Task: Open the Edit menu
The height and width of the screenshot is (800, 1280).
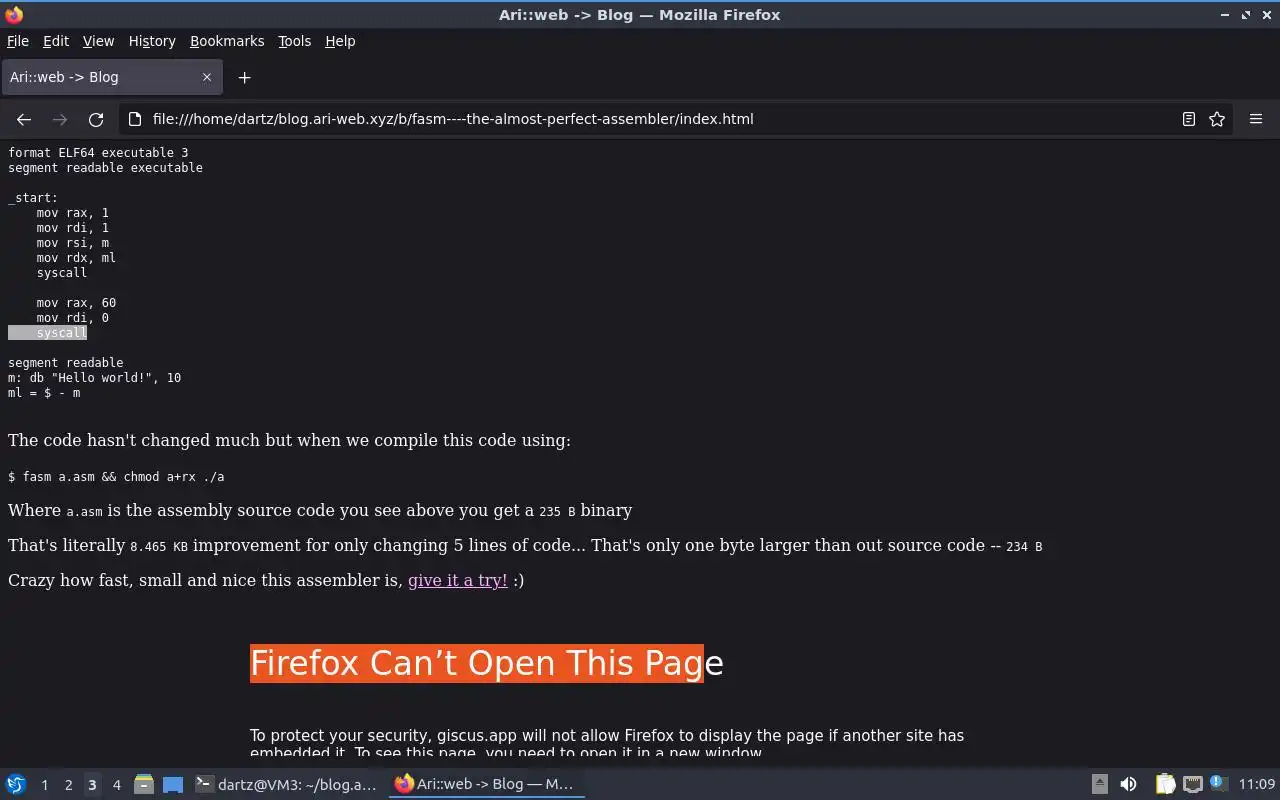Action: click(56, 41)
